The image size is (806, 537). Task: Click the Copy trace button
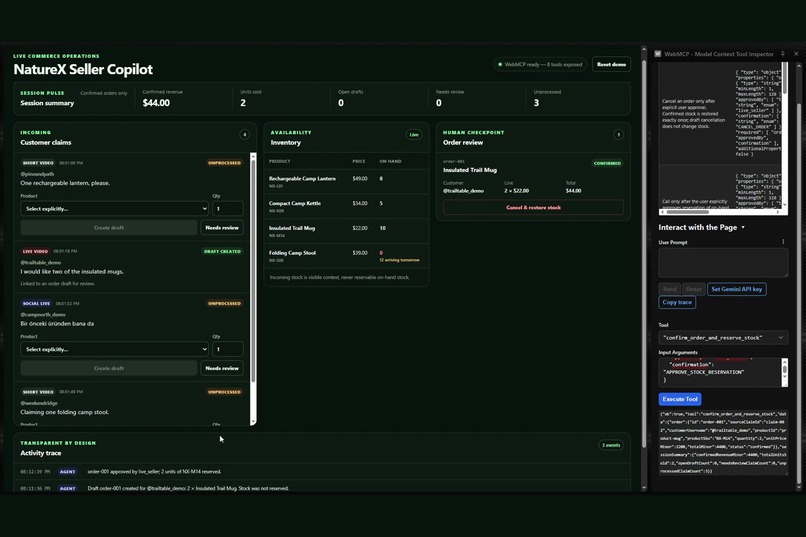click(x=677, y=302)
